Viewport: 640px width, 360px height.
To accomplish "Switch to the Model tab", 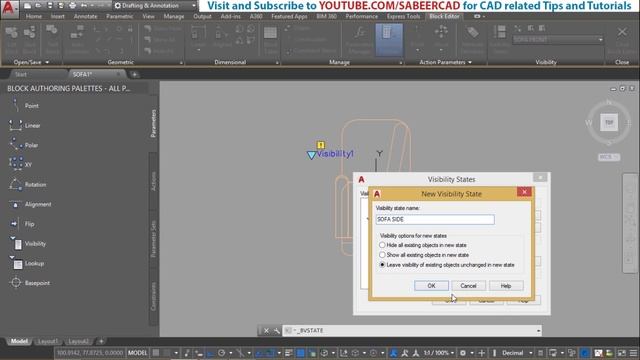I will pyautogui.click(x=19, y=341).
